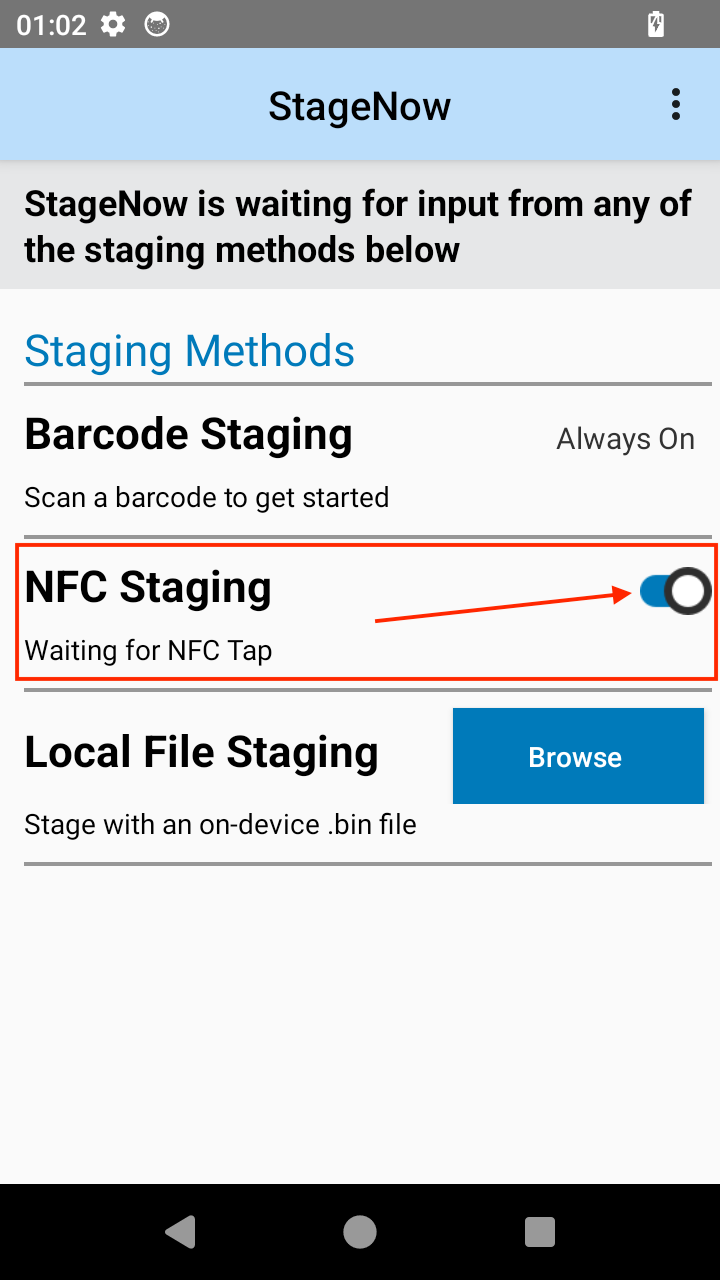Tap the clock showing 01:02

pyautogui.click(x=51, y=25)
